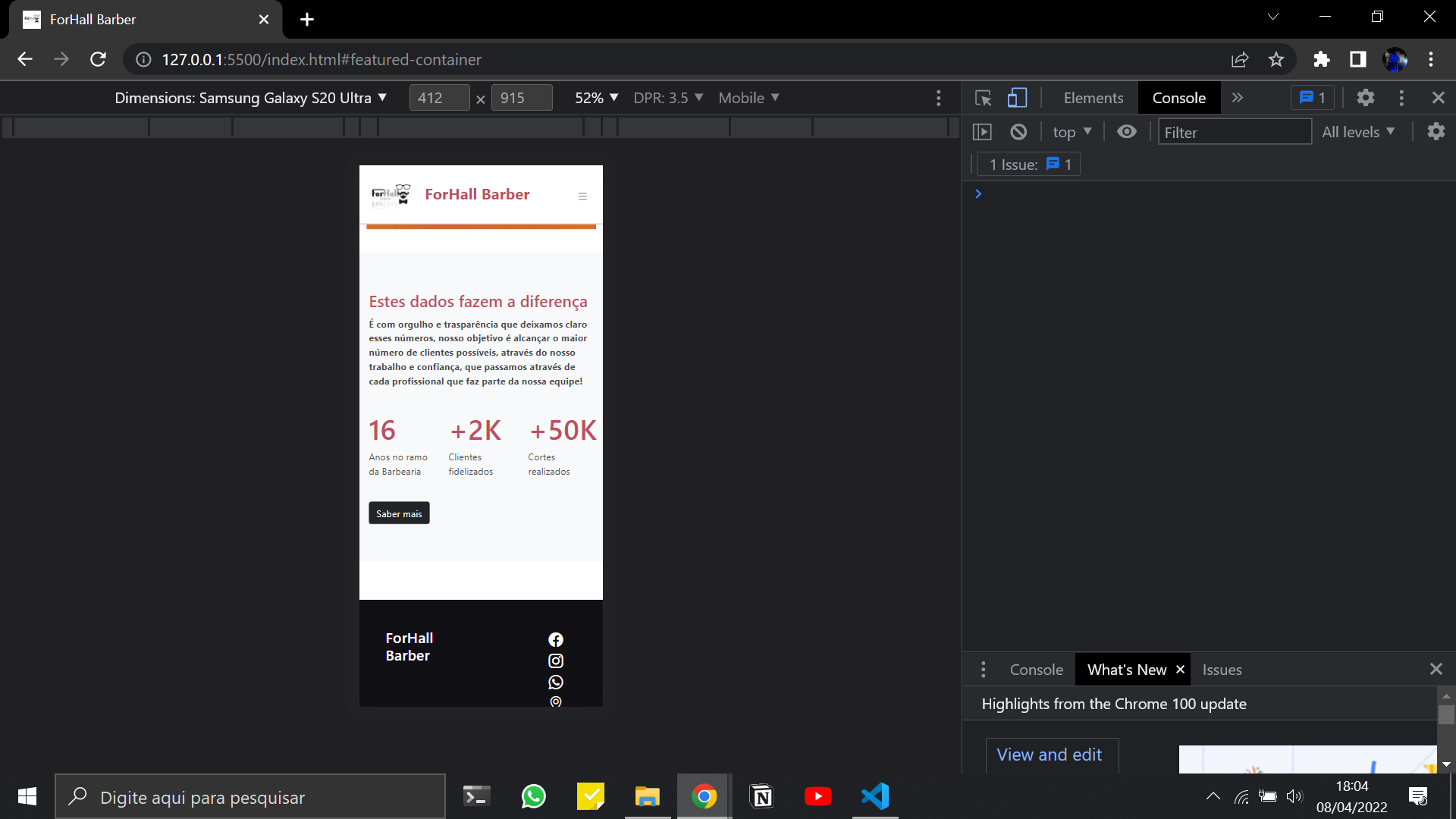This screenshot has width=1456, height=819.
Task: Open the site's hamburger navigation menu
Action: 582,196
